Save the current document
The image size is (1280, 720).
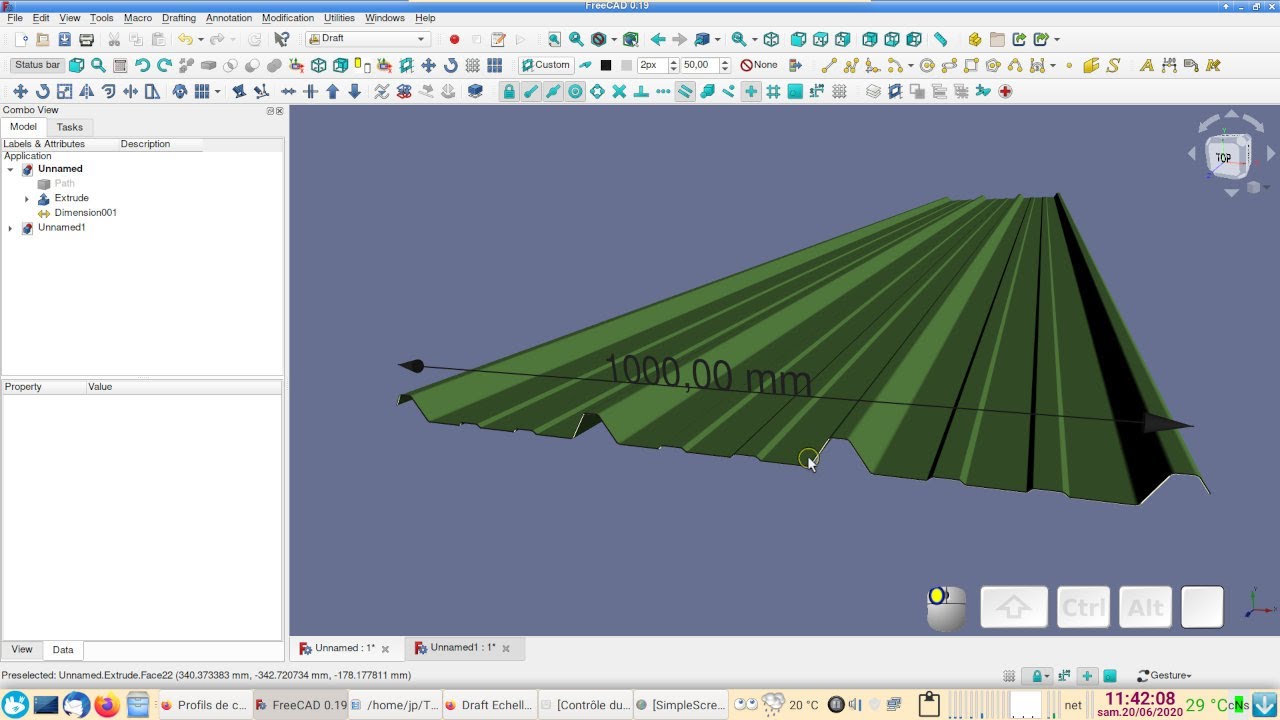click(x=64, y=39)
